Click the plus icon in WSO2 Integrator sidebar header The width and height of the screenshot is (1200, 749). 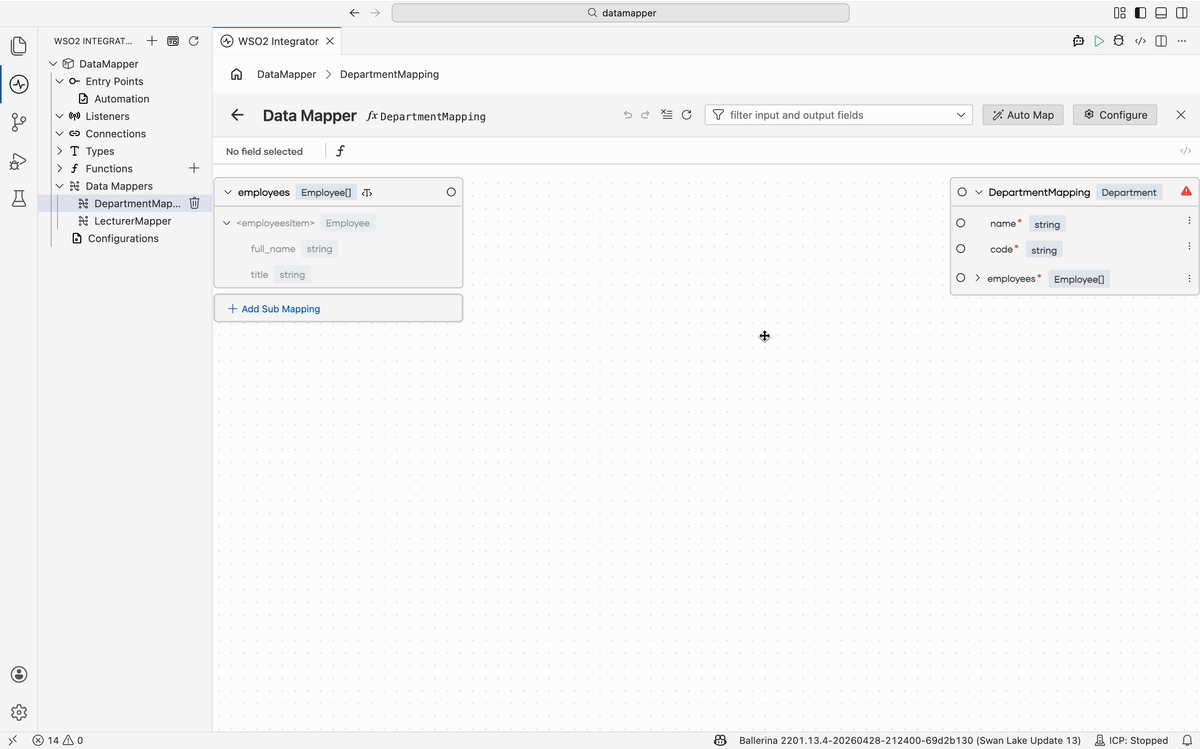point(152,41)
